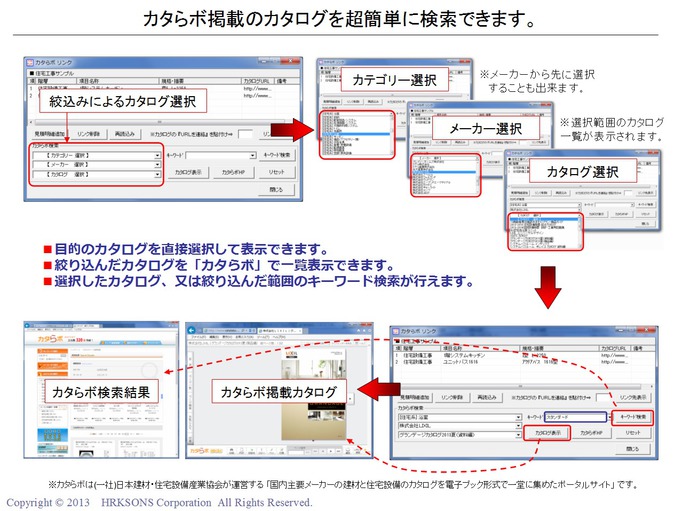Screen dimensions: 682x511
Task: Click the カタらボ リンク app icon in the bottom-right window
Action: pos(396,331)
